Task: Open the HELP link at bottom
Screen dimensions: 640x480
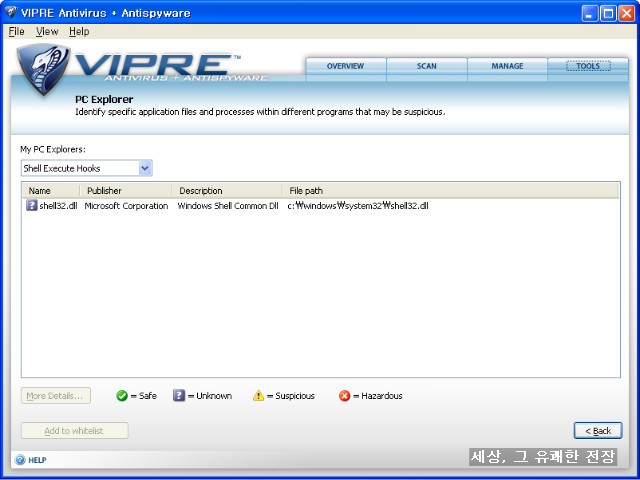Action: 37,460
